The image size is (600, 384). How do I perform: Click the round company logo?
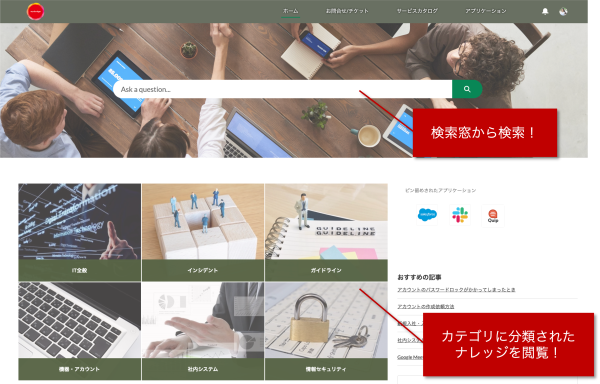(36, 11)
